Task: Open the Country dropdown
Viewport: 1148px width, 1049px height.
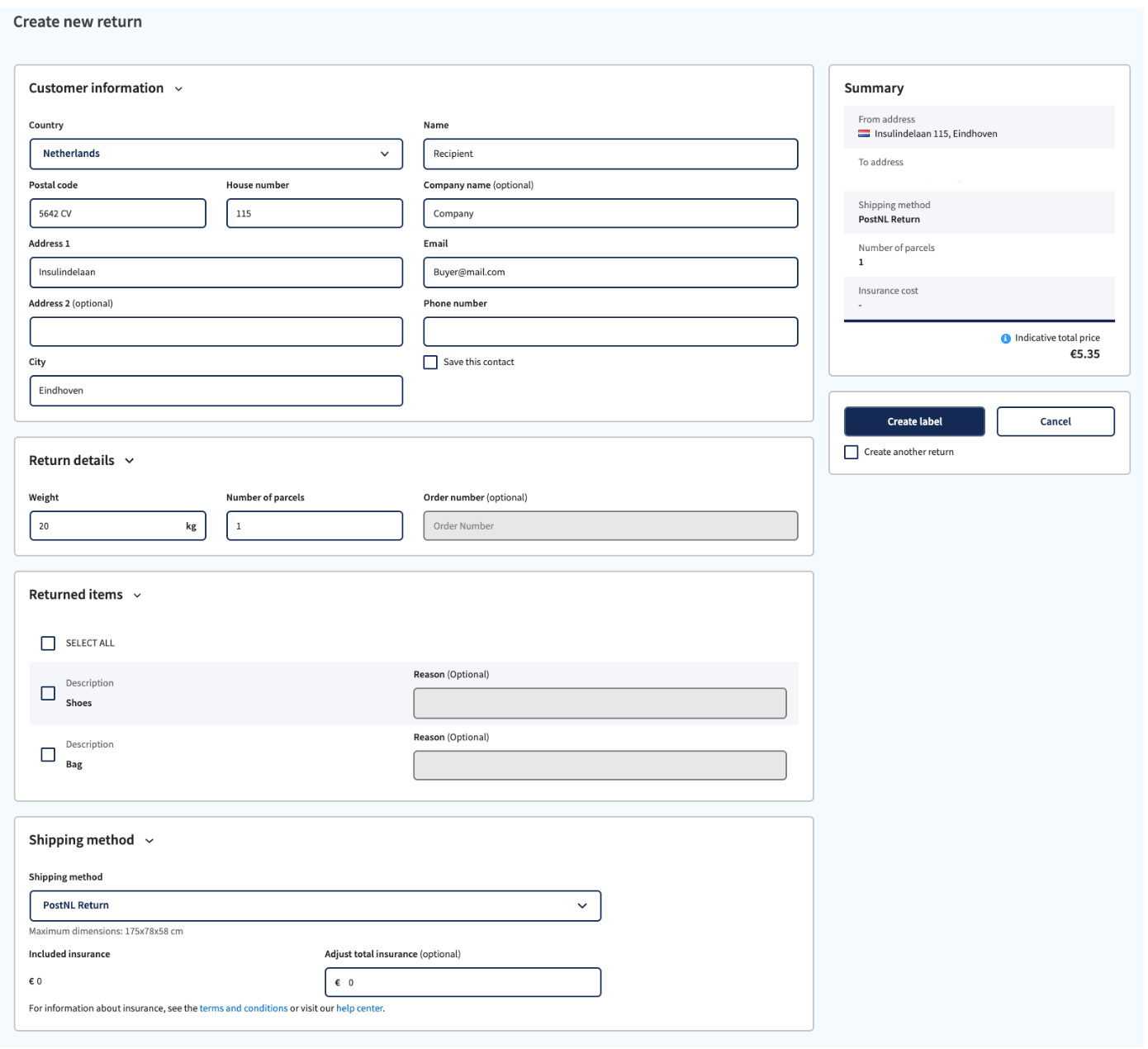Action: (x=216, y=154)
